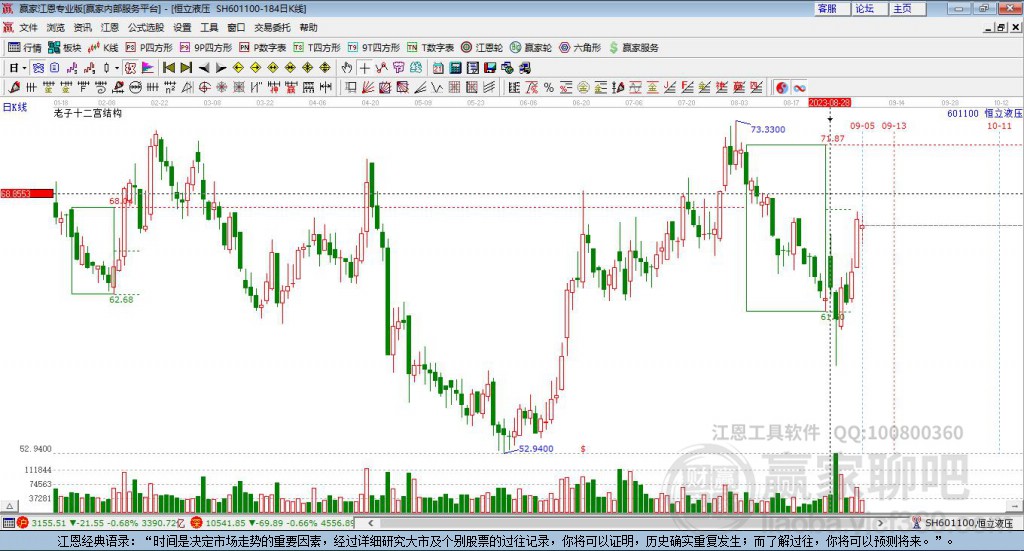Click the 主页 button in title bar
Viewport: 1024px width, 551px height.
click(x=908, y=8)
